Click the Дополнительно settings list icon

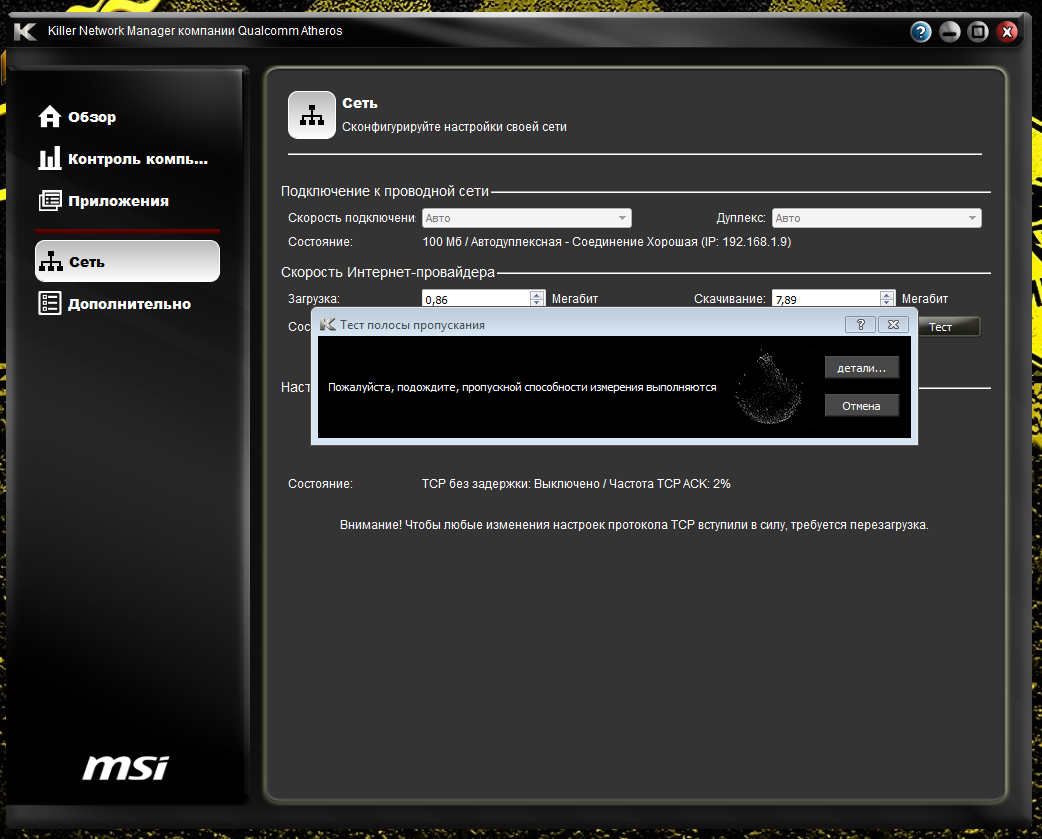point(50,303)
